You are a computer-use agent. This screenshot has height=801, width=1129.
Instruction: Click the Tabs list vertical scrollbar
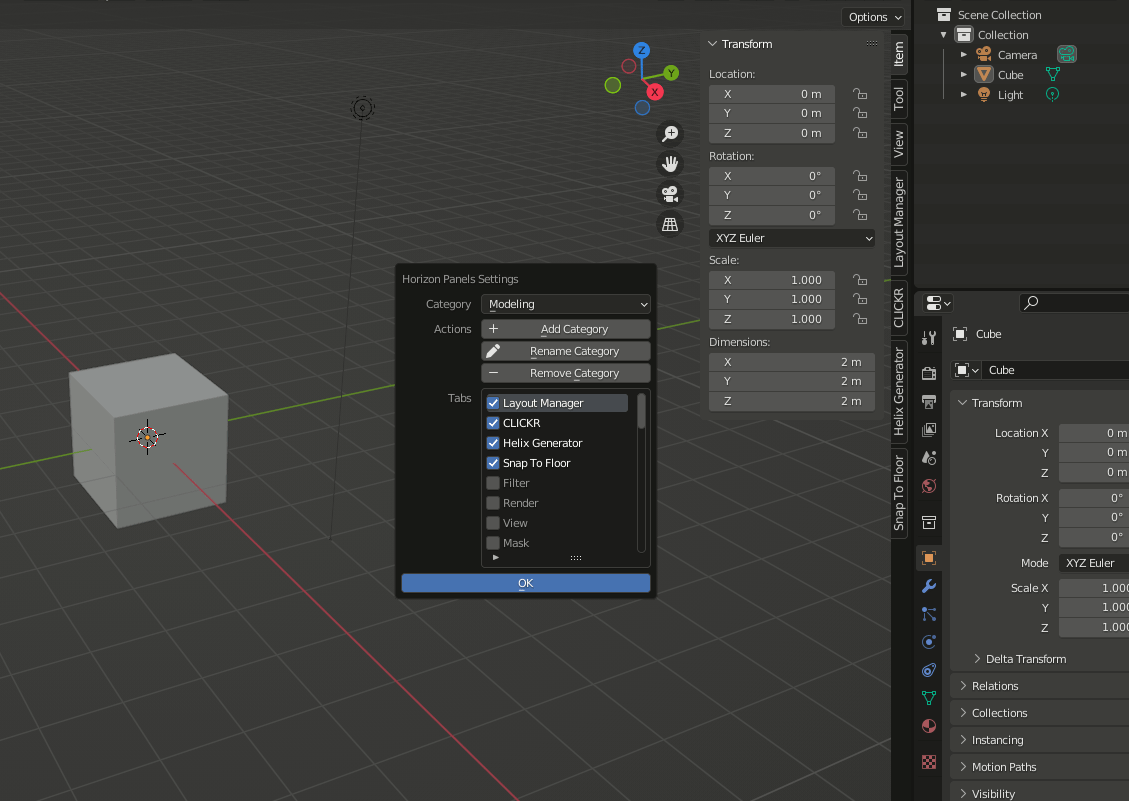click(642, 412)
